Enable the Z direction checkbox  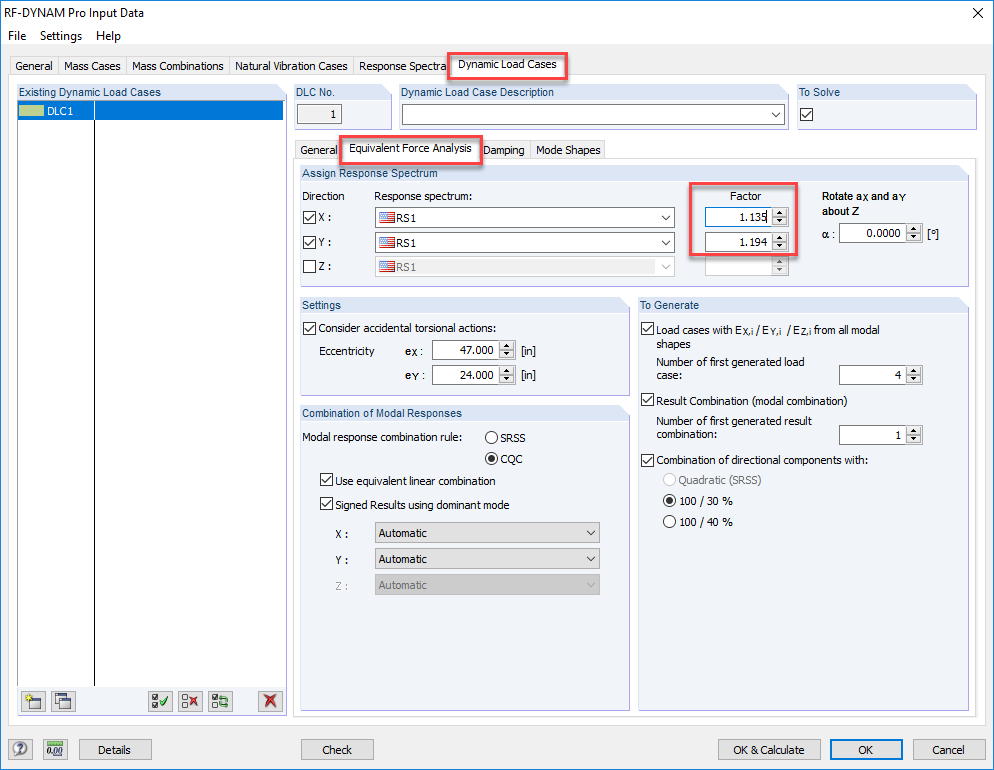tap(309, 266)
